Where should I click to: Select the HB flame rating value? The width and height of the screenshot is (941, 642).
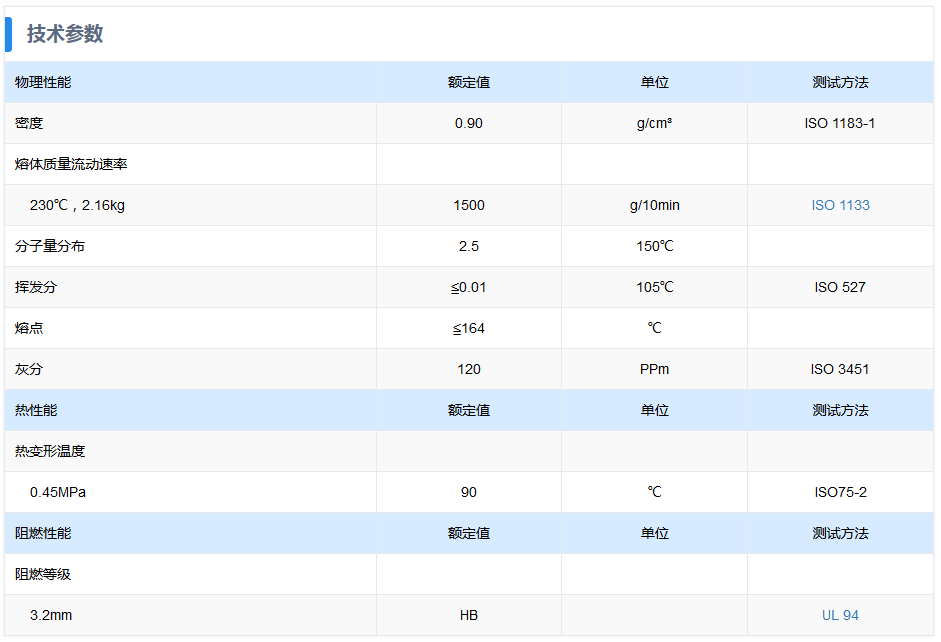pyautogui.click(x=469, y=615)
